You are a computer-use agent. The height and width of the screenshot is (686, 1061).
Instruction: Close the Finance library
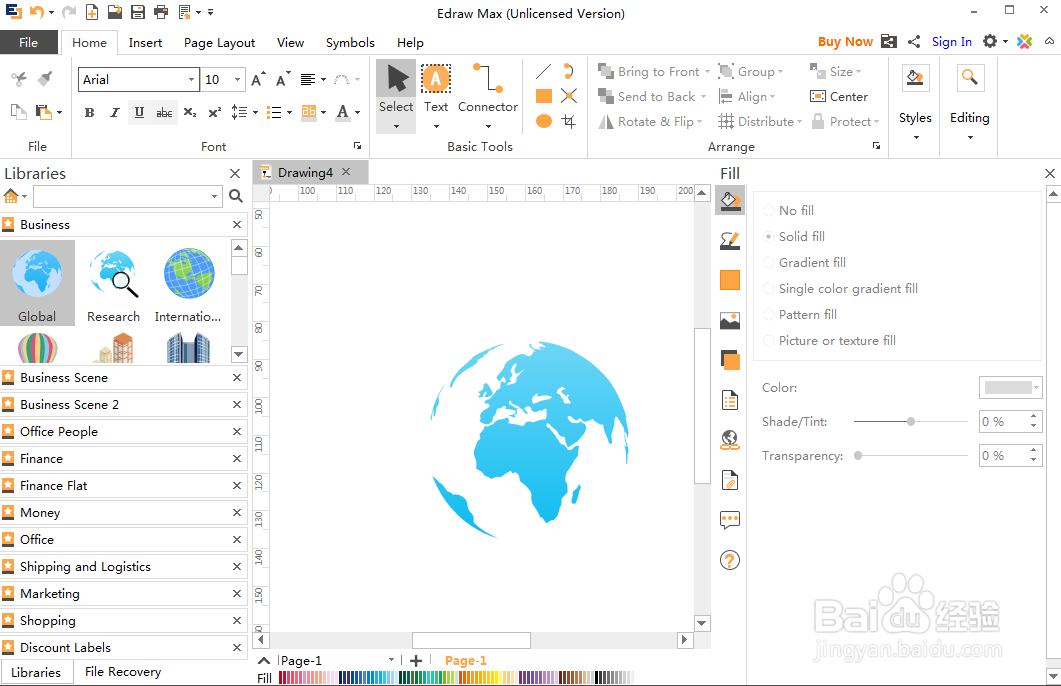pyautogui.click(x=237, y=459)
